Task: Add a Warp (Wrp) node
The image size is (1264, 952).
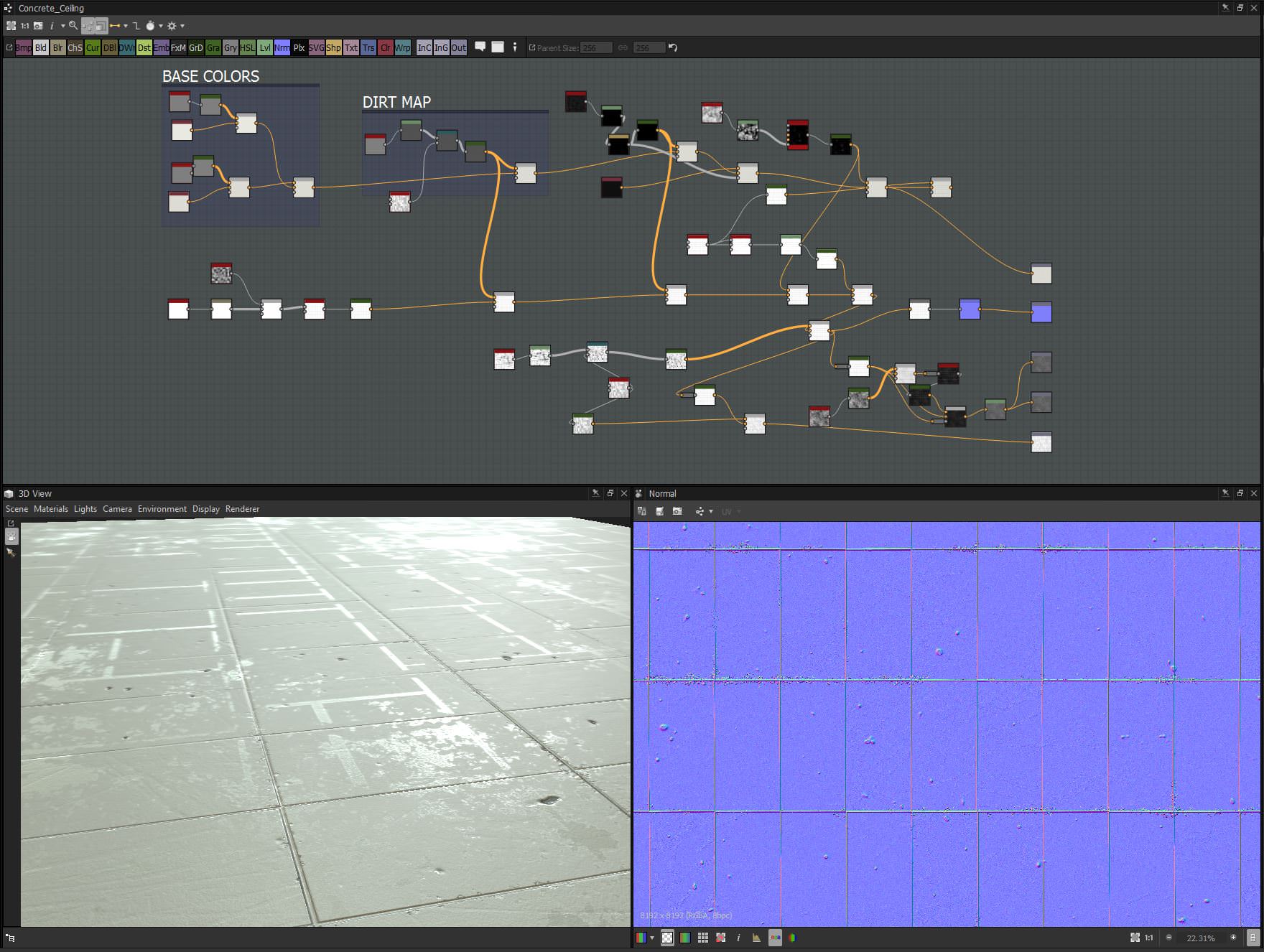Action: [403, 48]
